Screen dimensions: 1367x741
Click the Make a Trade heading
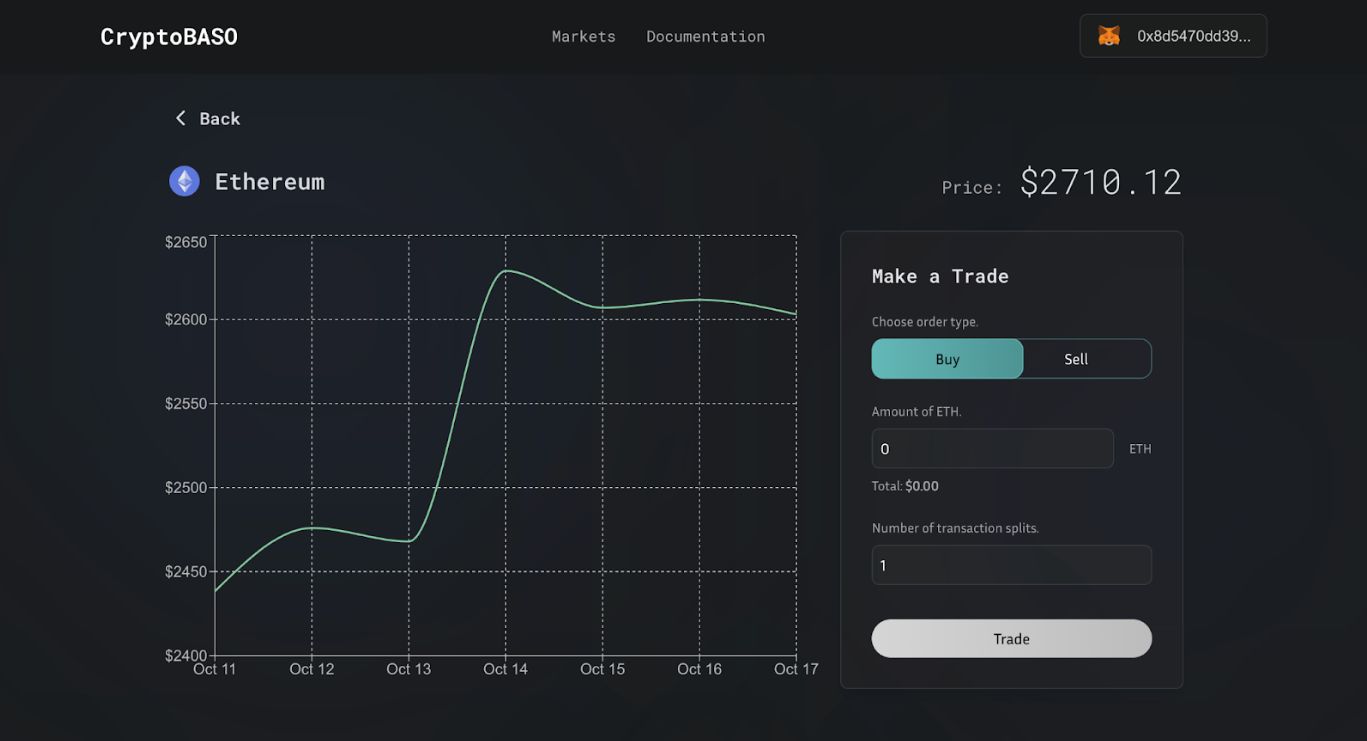pos(940,276)
